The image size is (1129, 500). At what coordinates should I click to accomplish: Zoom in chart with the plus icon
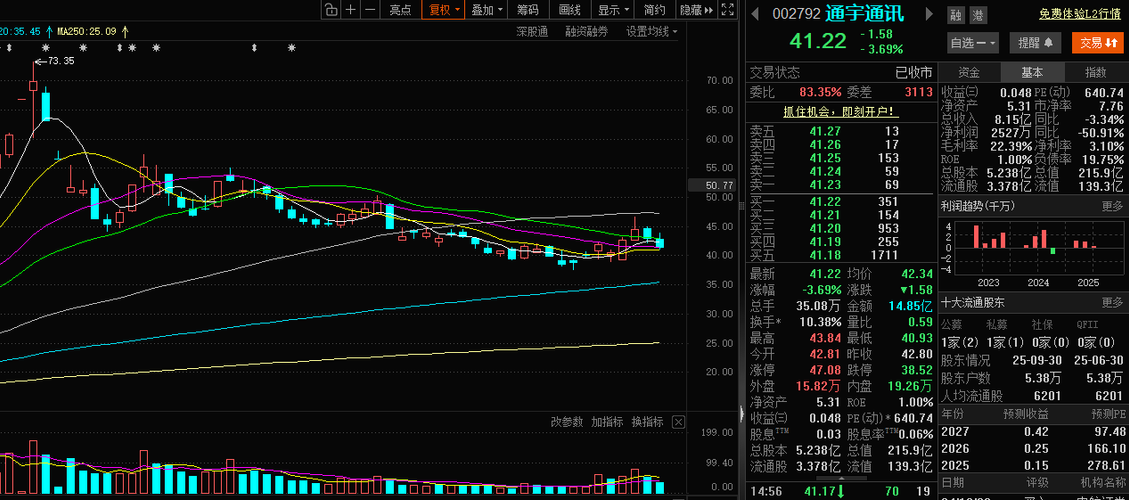pyautogui.click(x=350, y=9)
